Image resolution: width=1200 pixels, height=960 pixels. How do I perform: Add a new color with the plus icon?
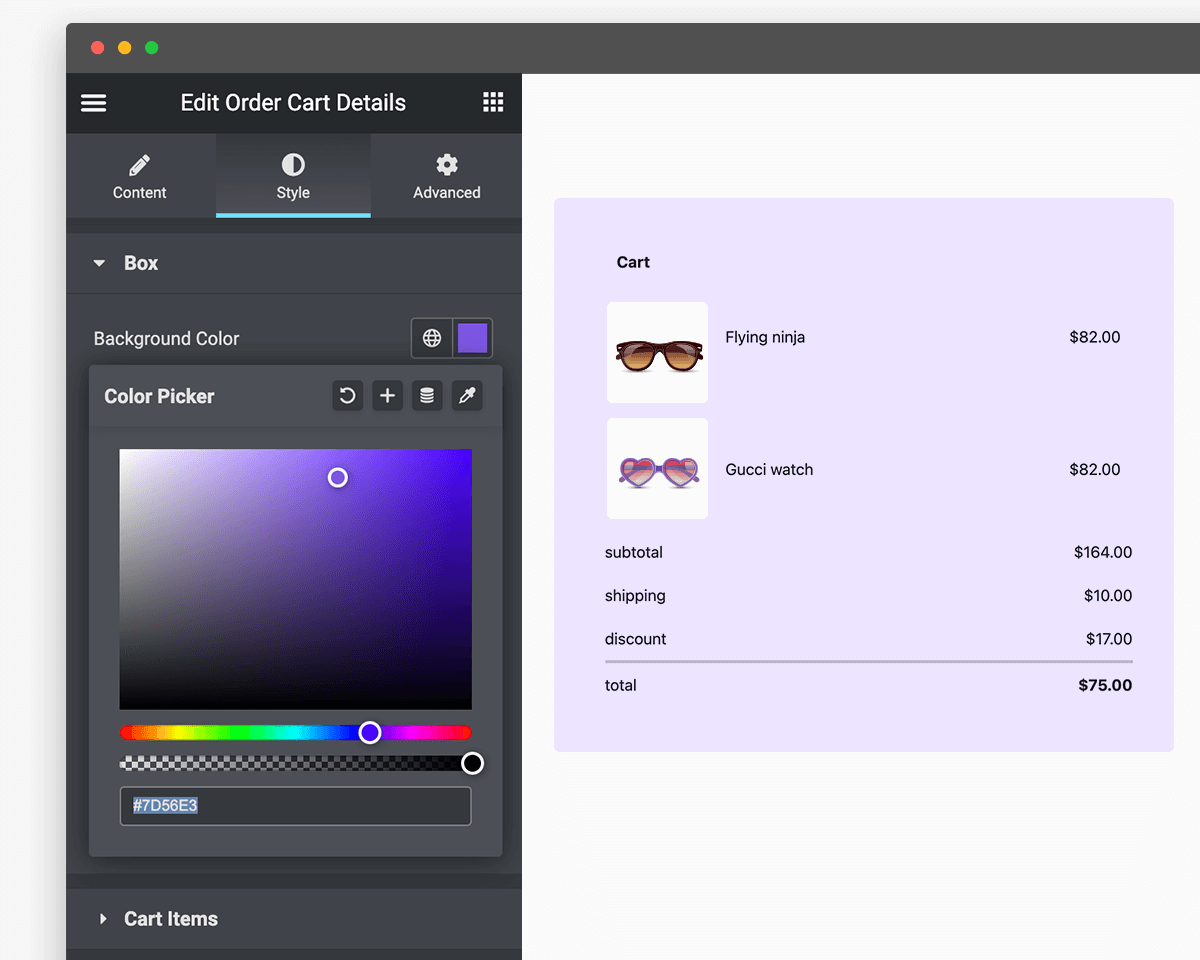tap(387, 395)
